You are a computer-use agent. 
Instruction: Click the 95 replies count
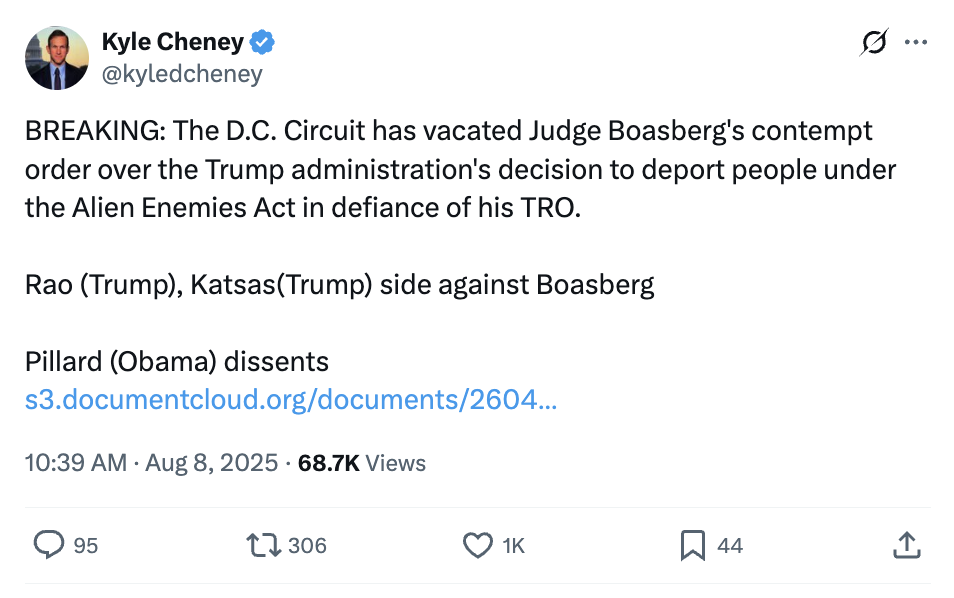click(x=86, y=545)
